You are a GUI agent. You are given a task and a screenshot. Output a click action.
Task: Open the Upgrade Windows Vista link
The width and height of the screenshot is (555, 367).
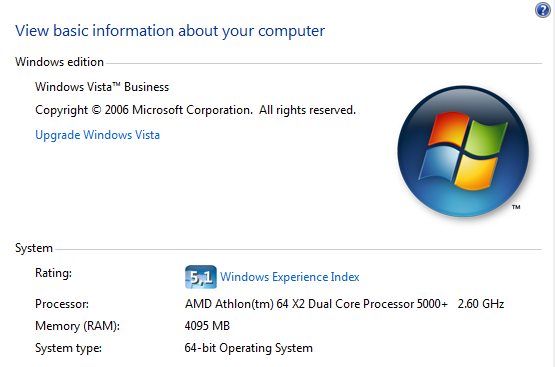click(x=97, y=135)
